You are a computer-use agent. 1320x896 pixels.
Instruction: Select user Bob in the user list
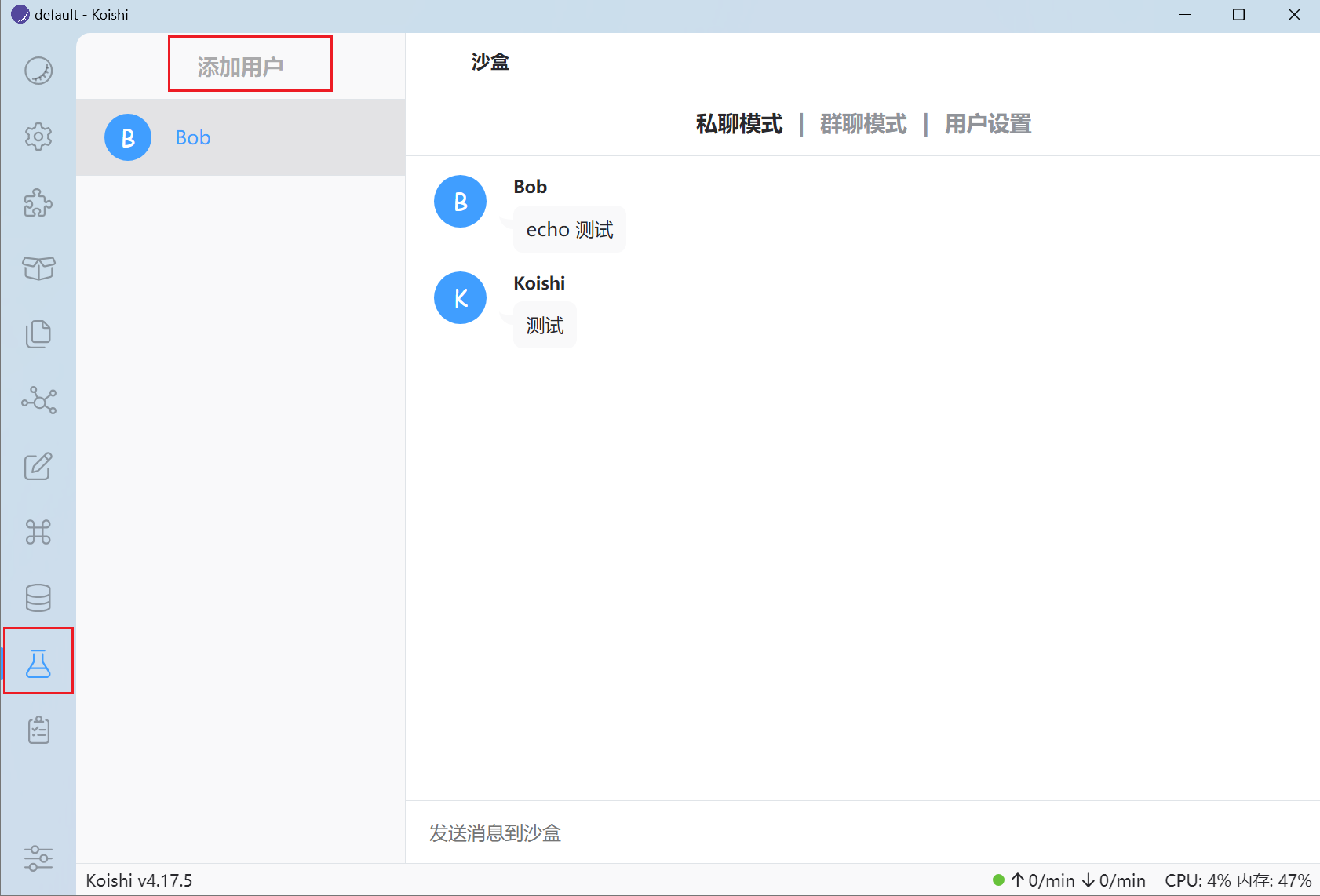240,137
